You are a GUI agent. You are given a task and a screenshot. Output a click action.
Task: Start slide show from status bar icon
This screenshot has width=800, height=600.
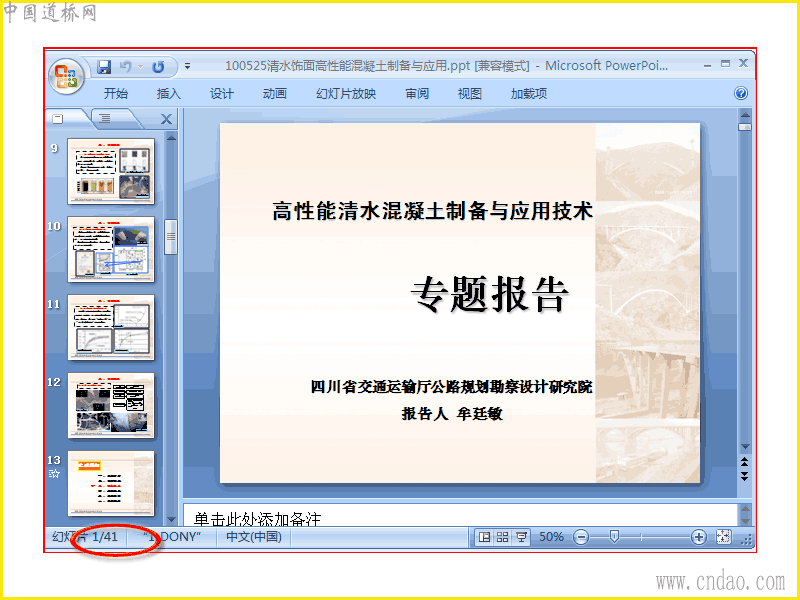point(521,537)
